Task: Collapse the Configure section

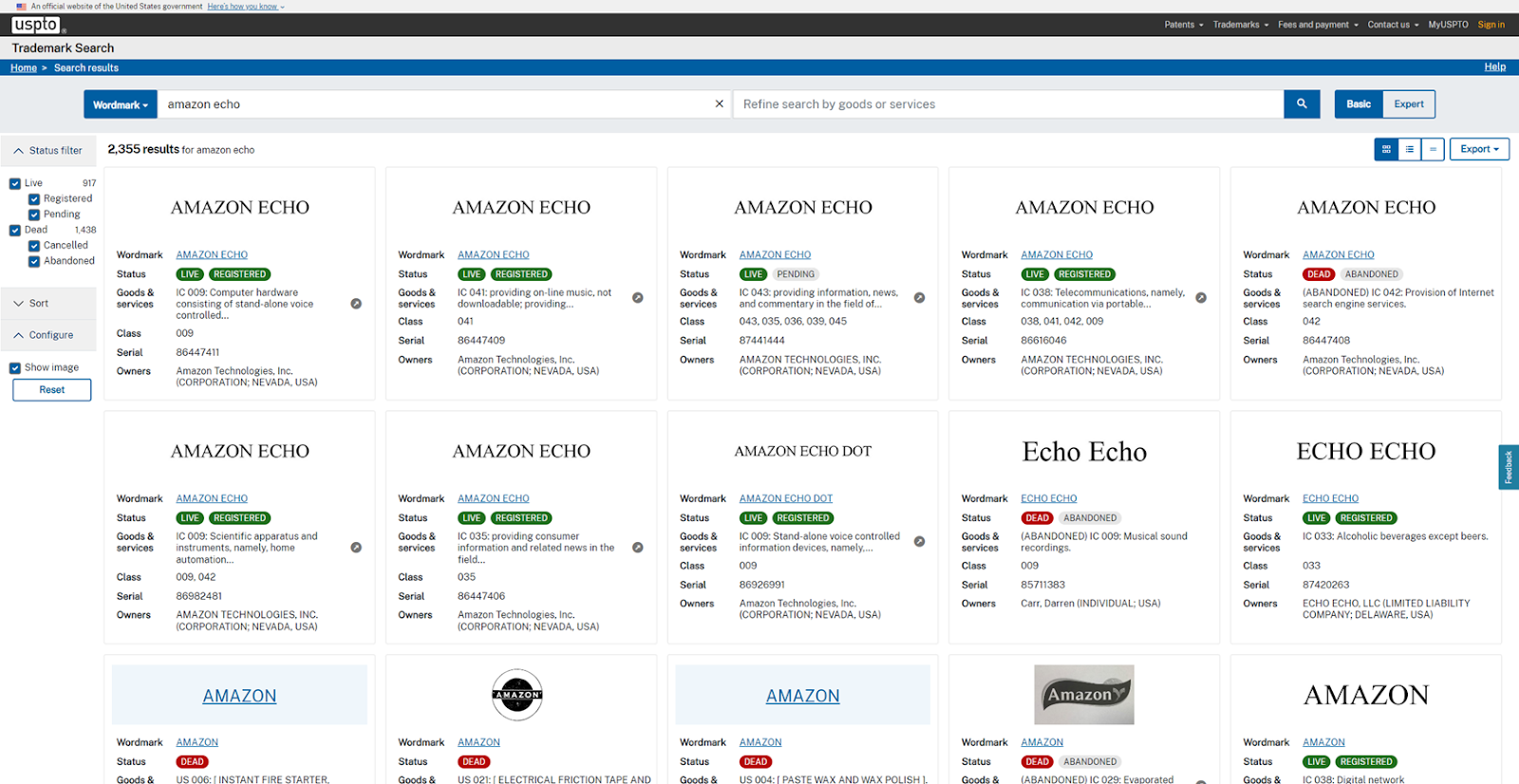Action: [48, 335]
